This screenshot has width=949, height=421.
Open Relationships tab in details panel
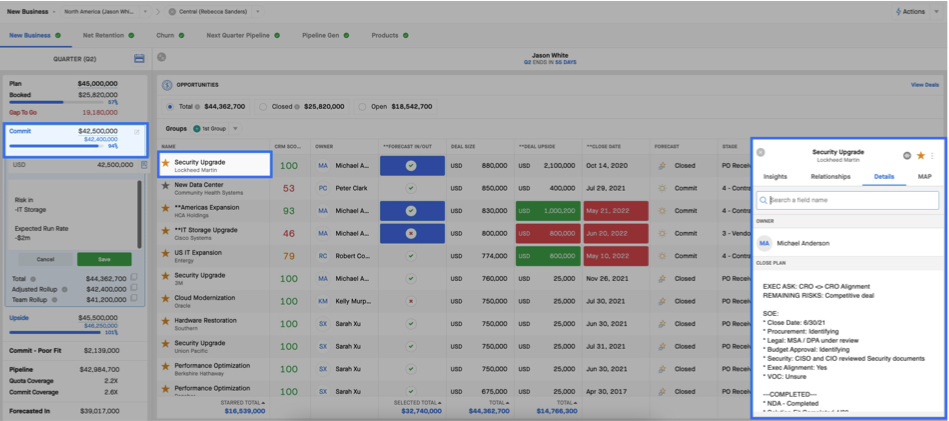830,177
